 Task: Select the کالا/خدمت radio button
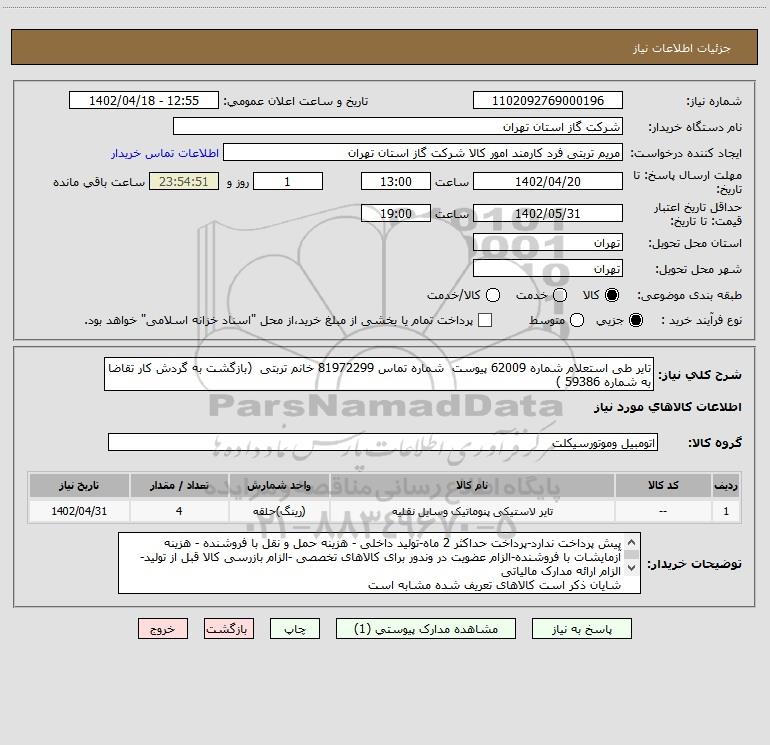pyautogui.click(x=493, y=295)
